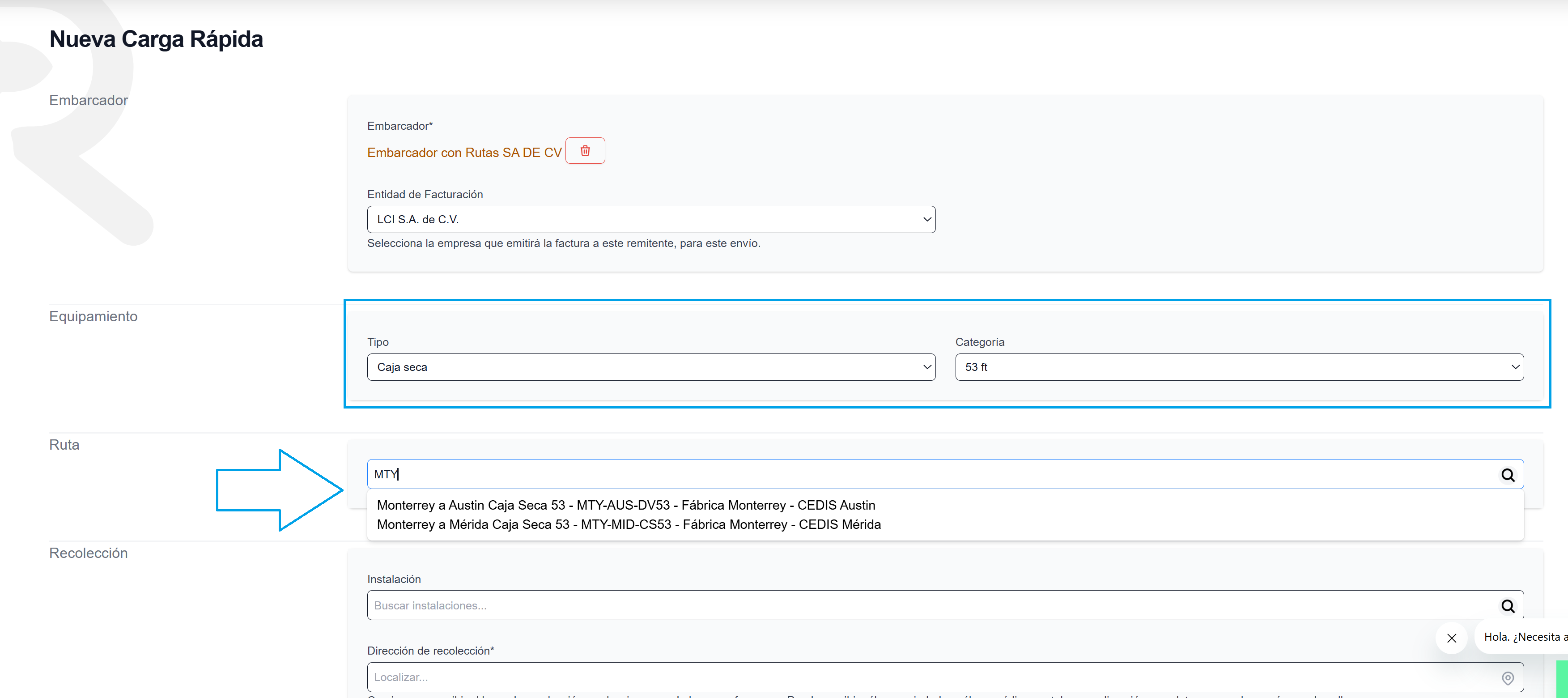The image size is (1568, 698).
Task: Select the Monterrey a Austin route suggestion
Action: click(626, 505)
